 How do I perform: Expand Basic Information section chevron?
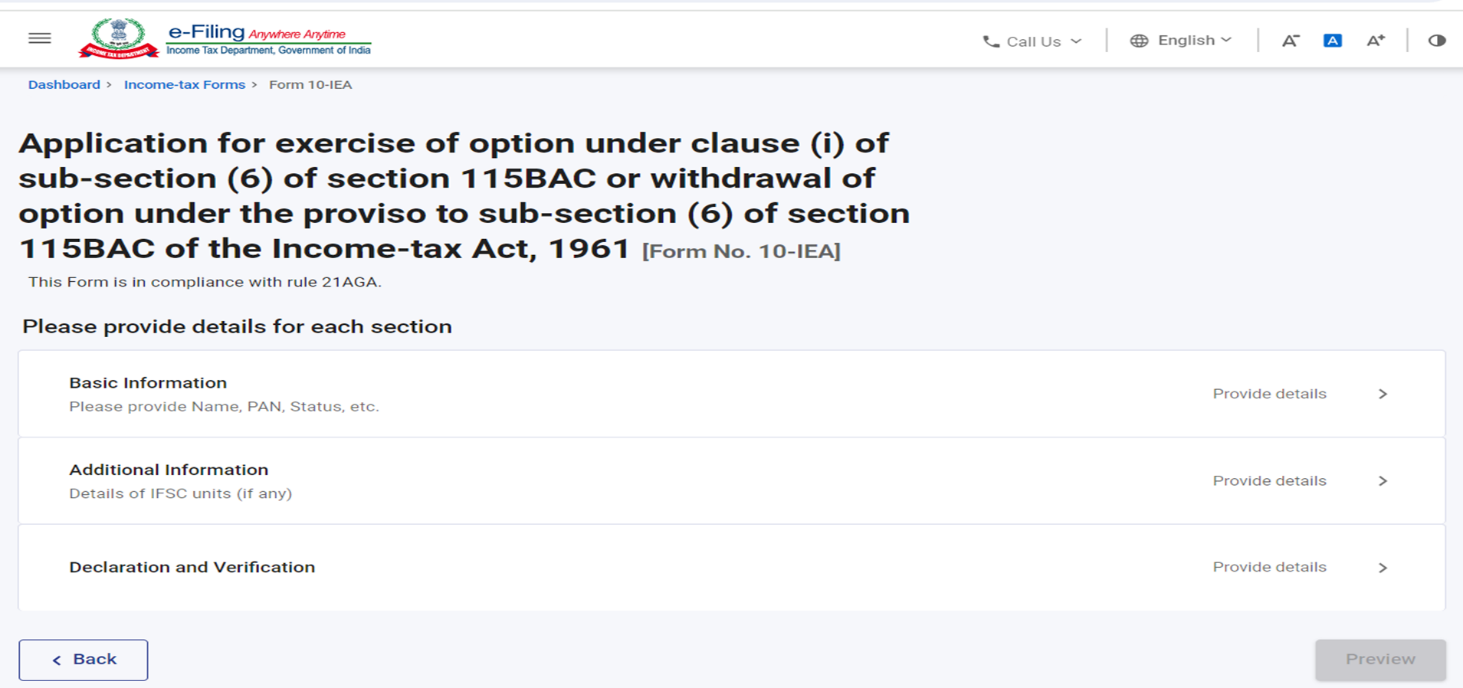1383,394
